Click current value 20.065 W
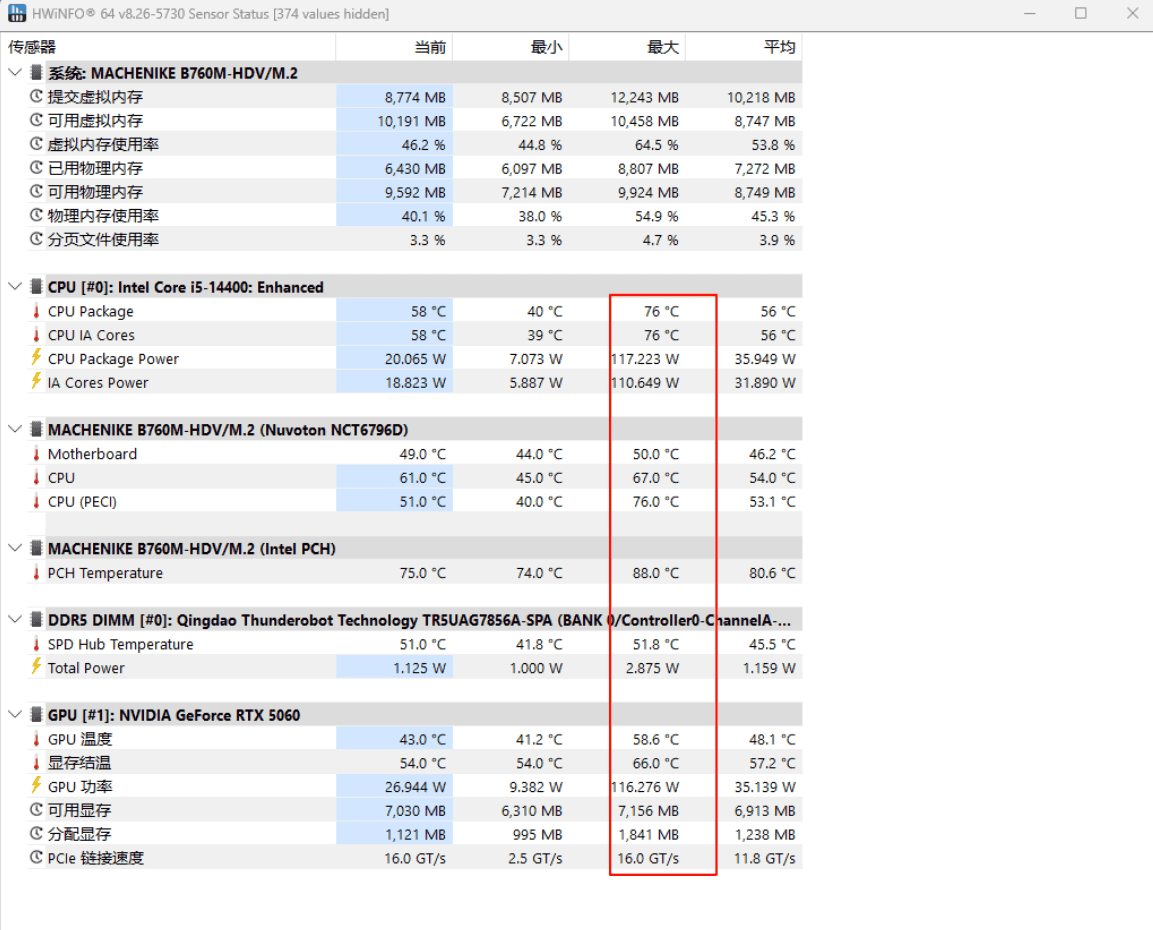1153x930 pixels. [x=415, y=359]
